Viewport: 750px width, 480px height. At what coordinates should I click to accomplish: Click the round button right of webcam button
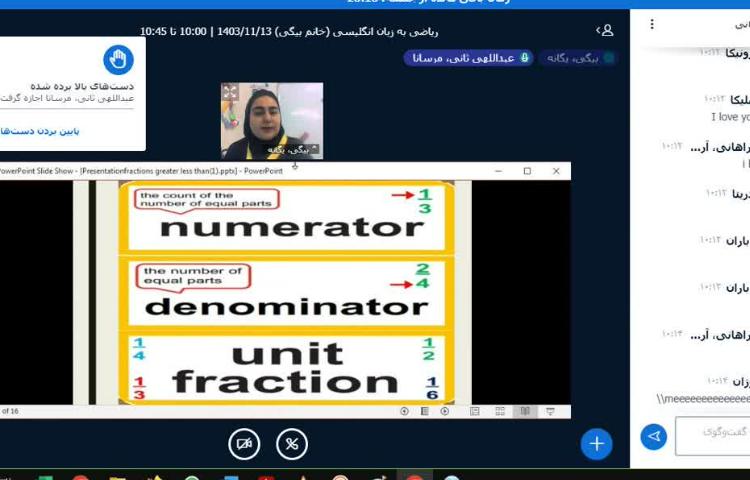click(292, 444)
